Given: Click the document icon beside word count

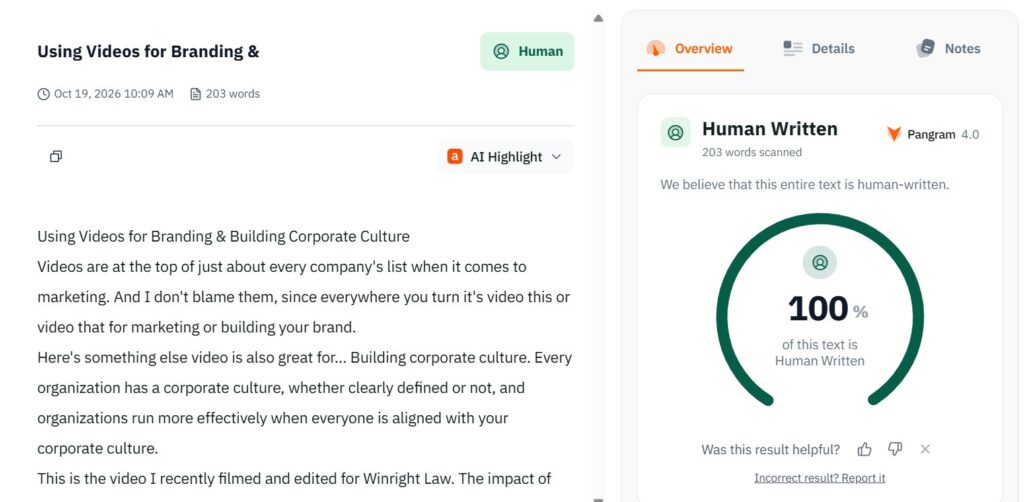Looking at the screenshot, I should tap(195, 94).
